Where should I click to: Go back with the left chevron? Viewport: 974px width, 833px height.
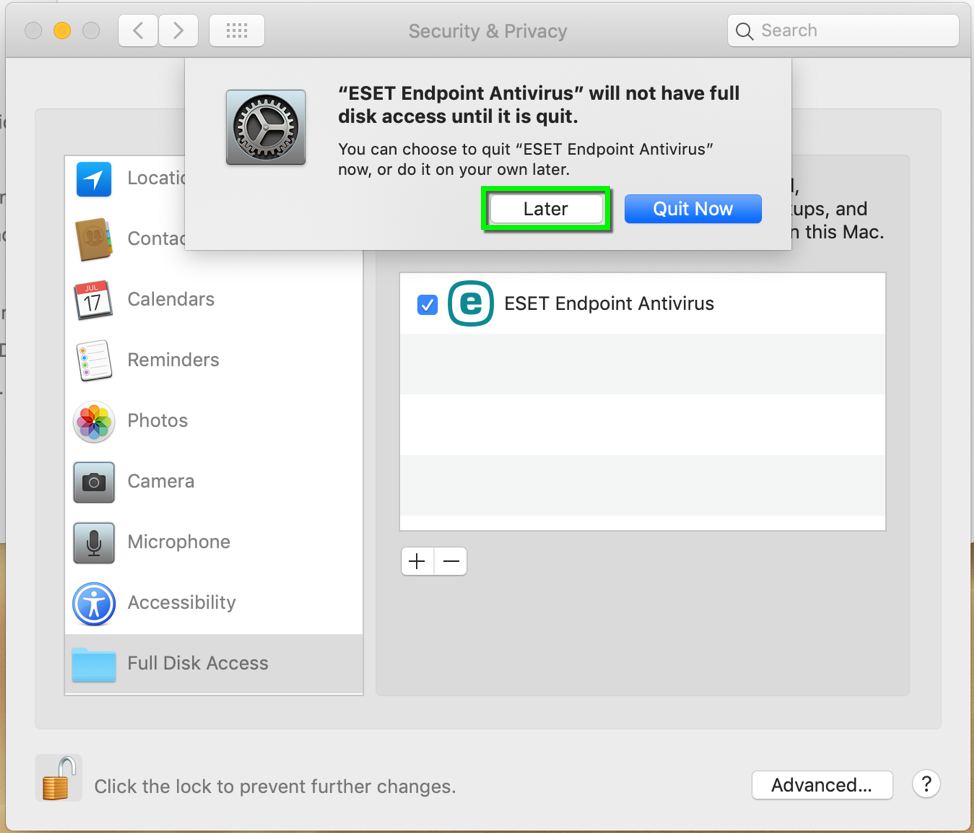pyautogui.click(x=138, y=30)
